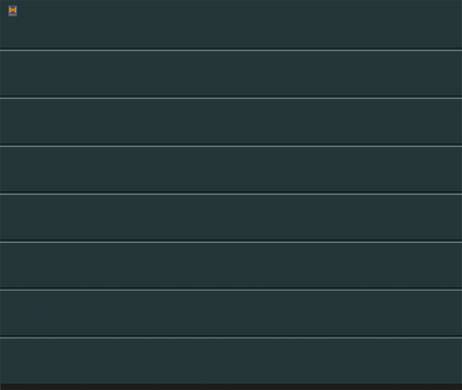Select the seventh empty horizontal row
462x390 pixels.
click(231, 314)
